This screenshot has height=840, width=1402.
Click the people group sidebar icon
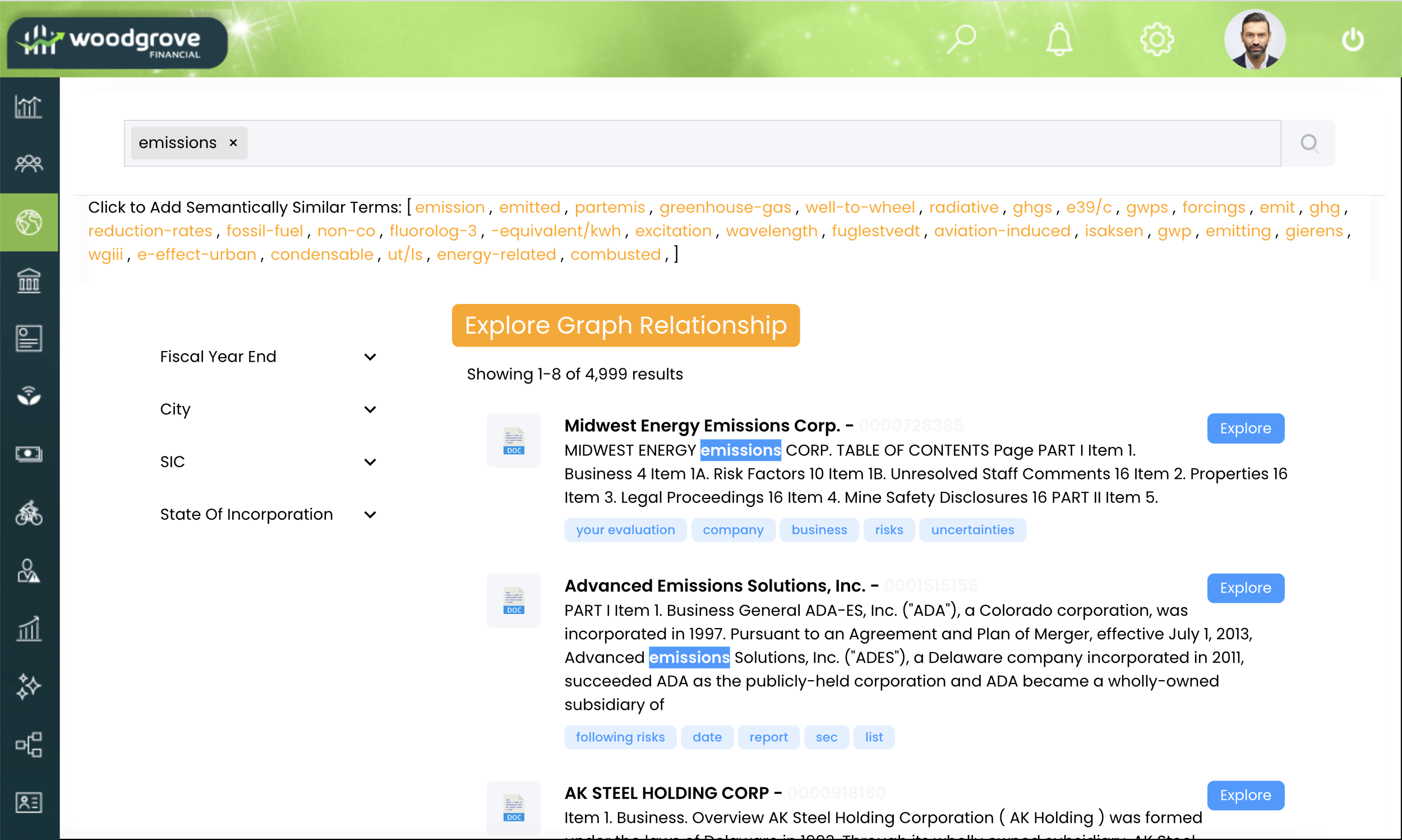(x=28, y=164)
